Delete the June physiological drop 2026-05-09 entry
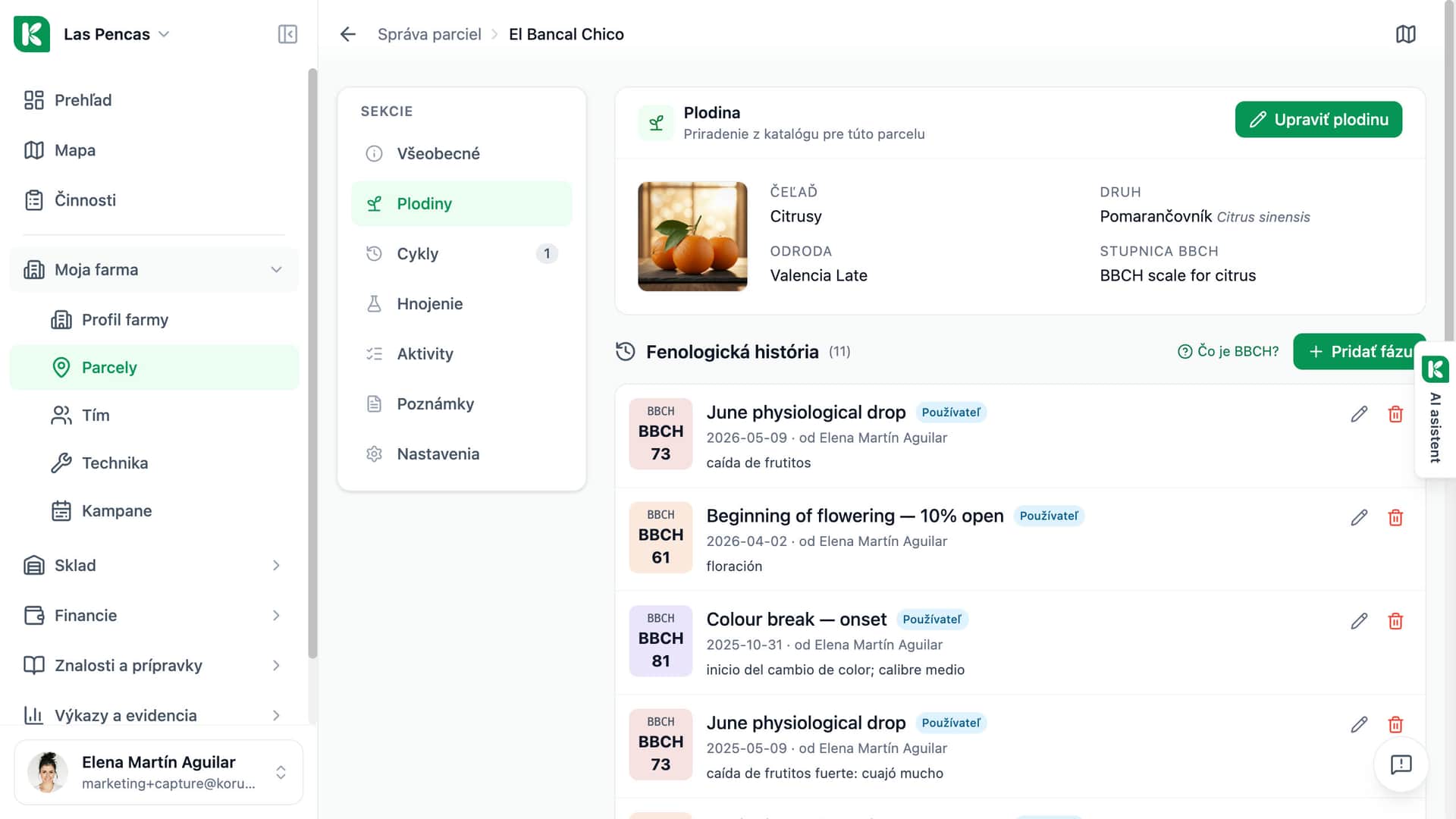This screenshot has height=819, width=1456. point(1395,414)
